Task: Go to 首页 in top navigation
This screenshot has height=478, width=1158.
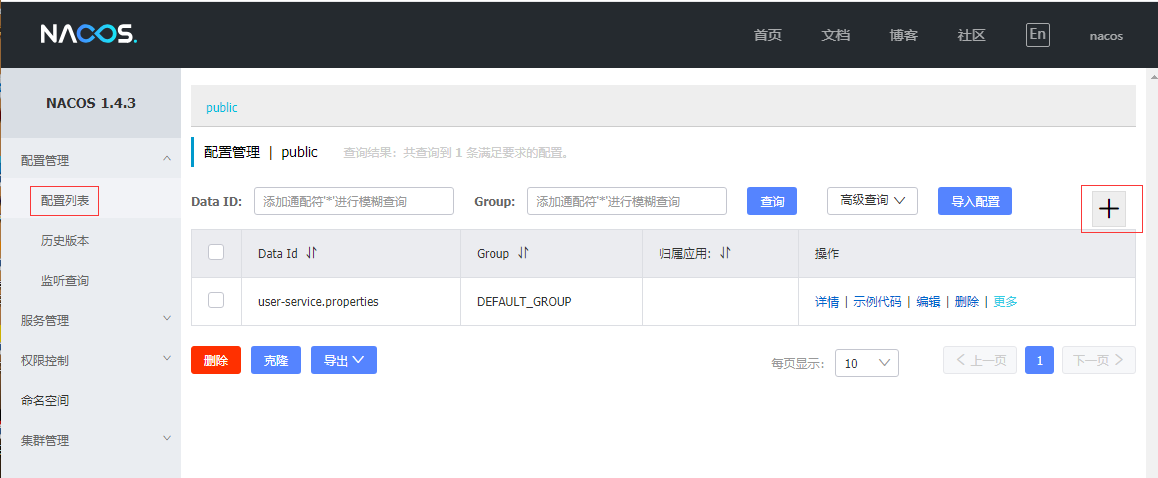Action: [x=767, y=35]
